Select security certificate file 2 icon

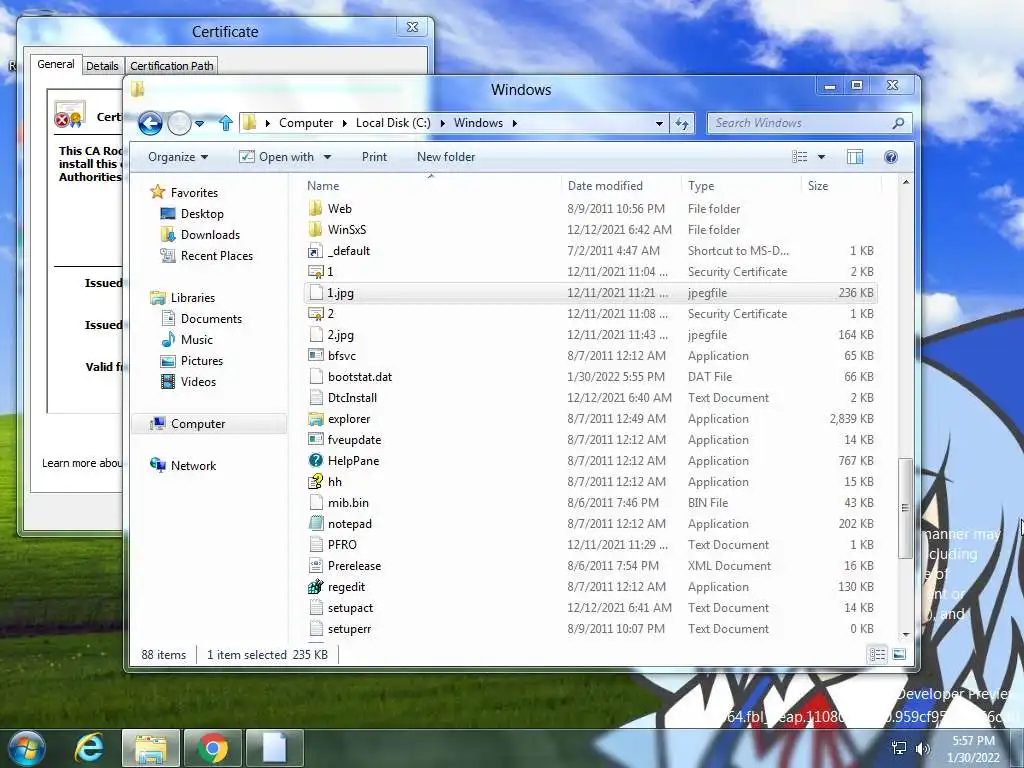315,313
